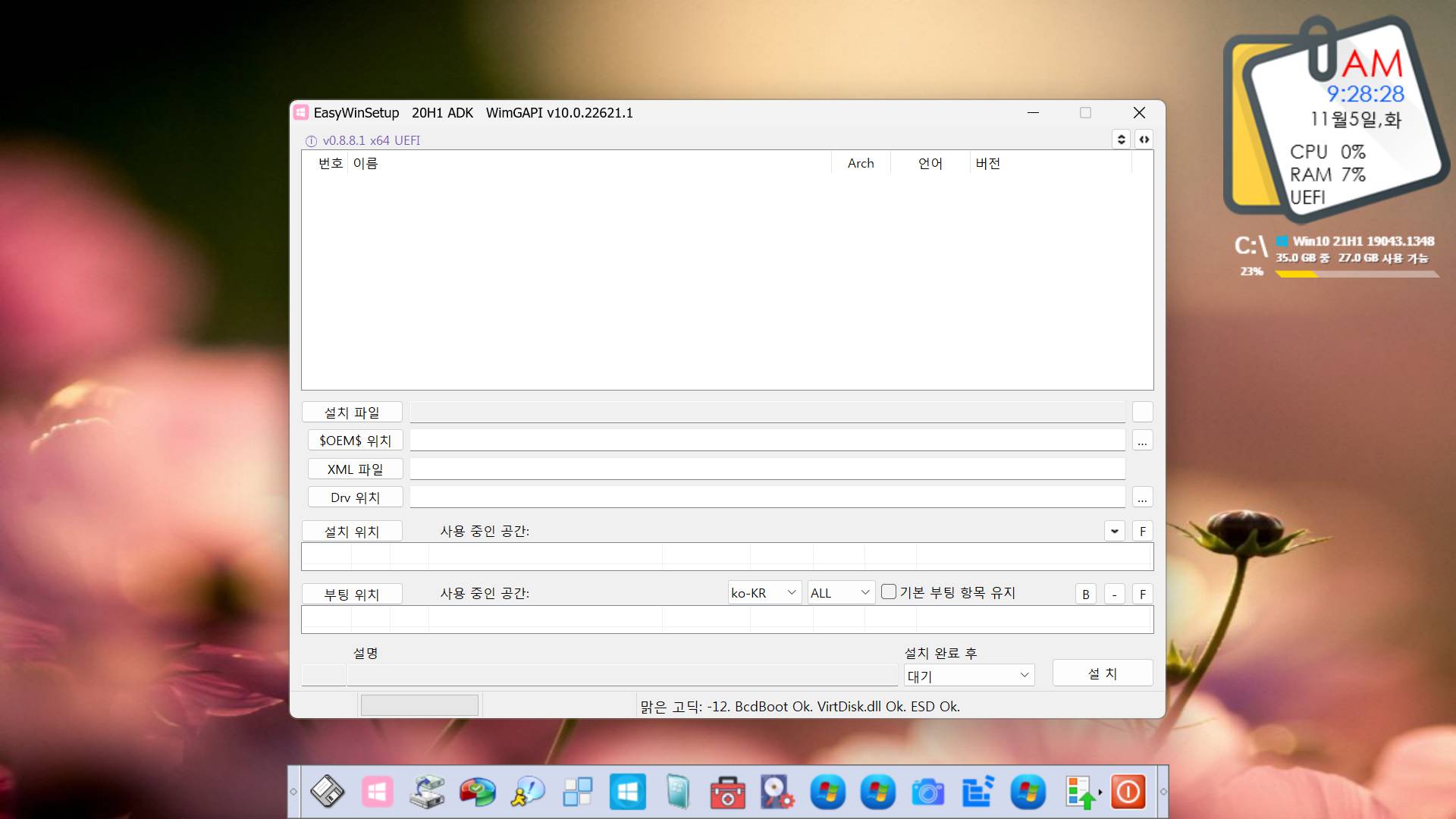Click the 설치 파일 button
1456x819 pixels.
[352, 413]
